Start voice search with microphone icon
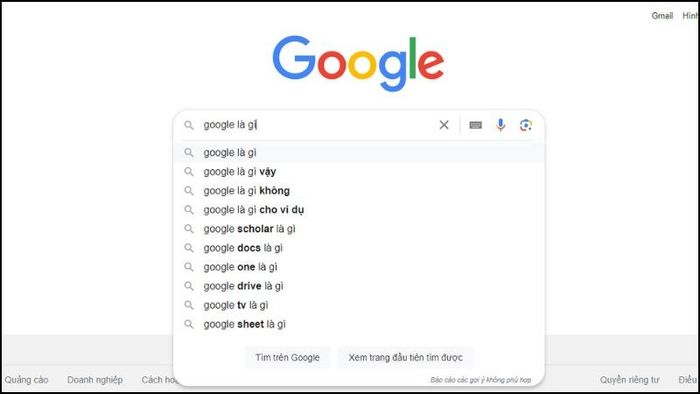This screenshot has width=700, height=394. point(500,125)
